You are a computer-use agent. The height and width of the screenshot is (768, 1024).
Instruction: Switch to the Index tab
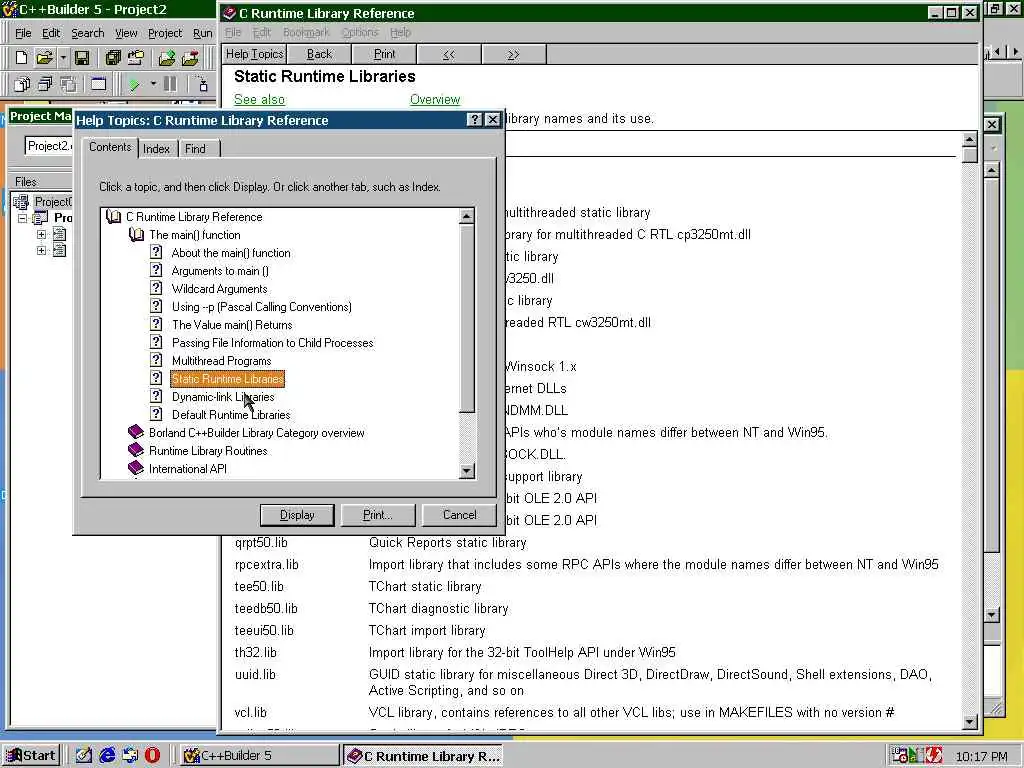click(156, 149)
